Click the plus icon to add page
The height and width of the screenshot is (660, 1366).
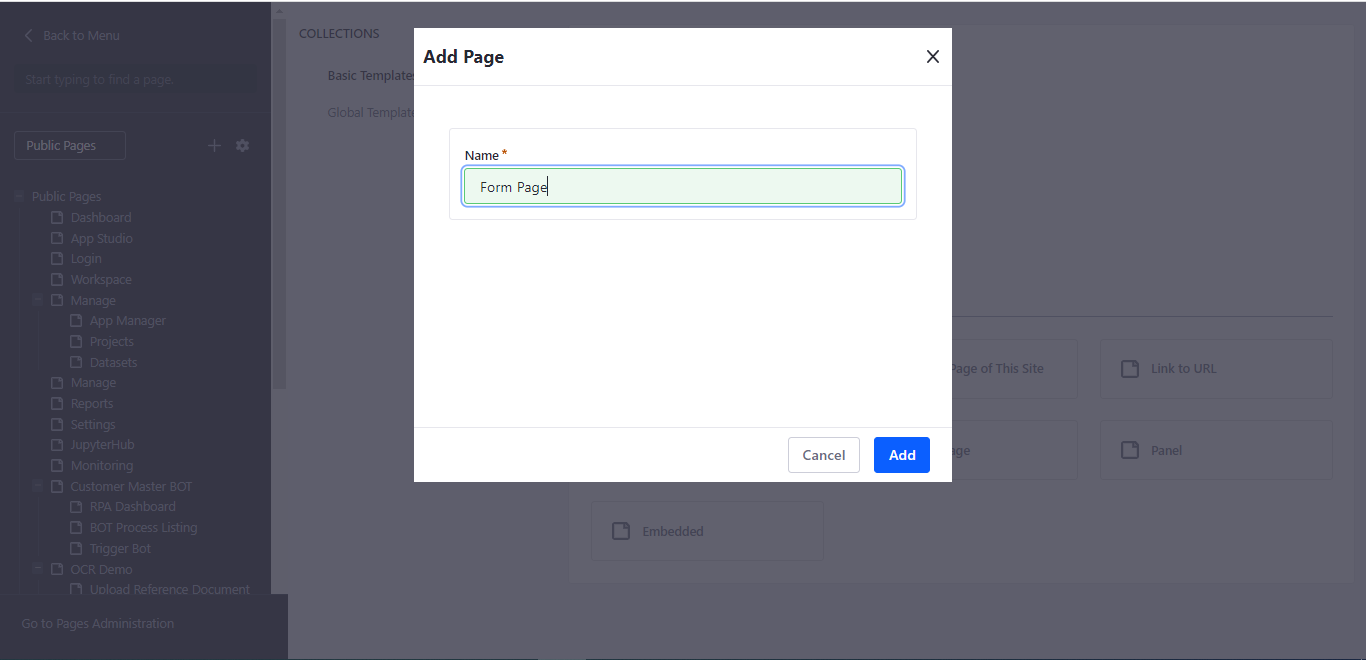(214, 145)
